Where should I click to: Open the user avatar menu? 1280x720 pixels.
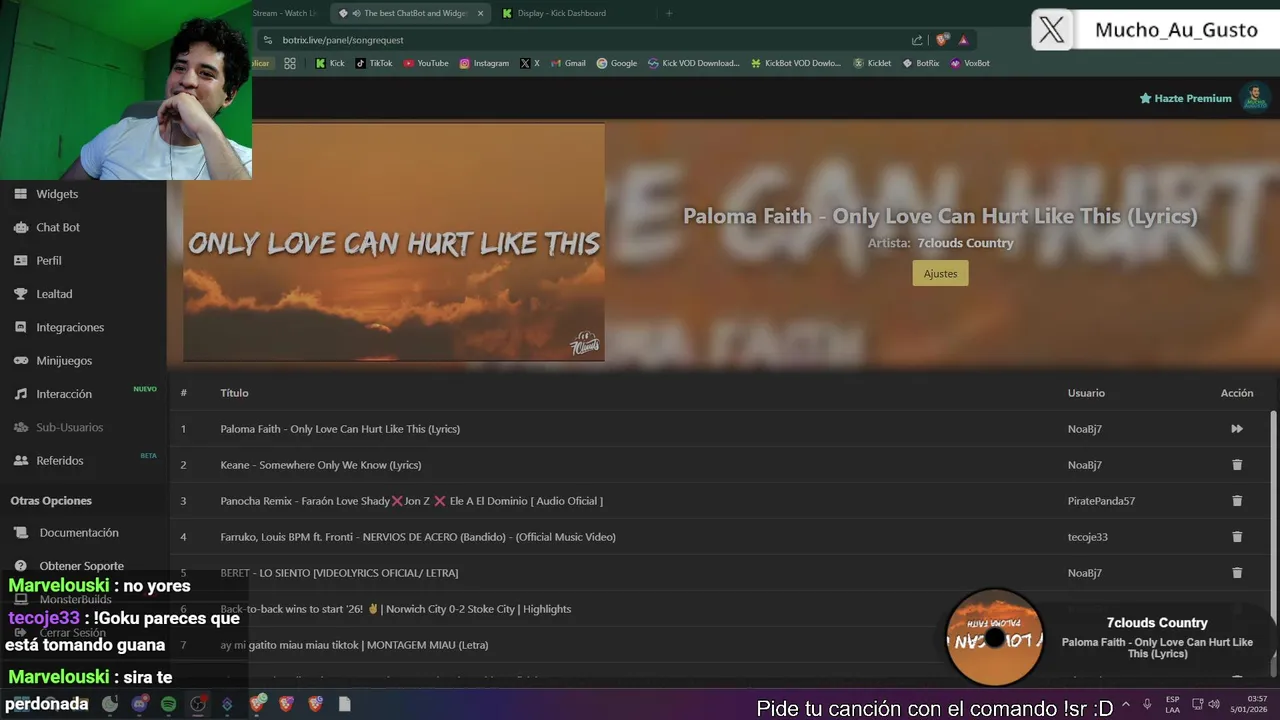pos(1254,98)
